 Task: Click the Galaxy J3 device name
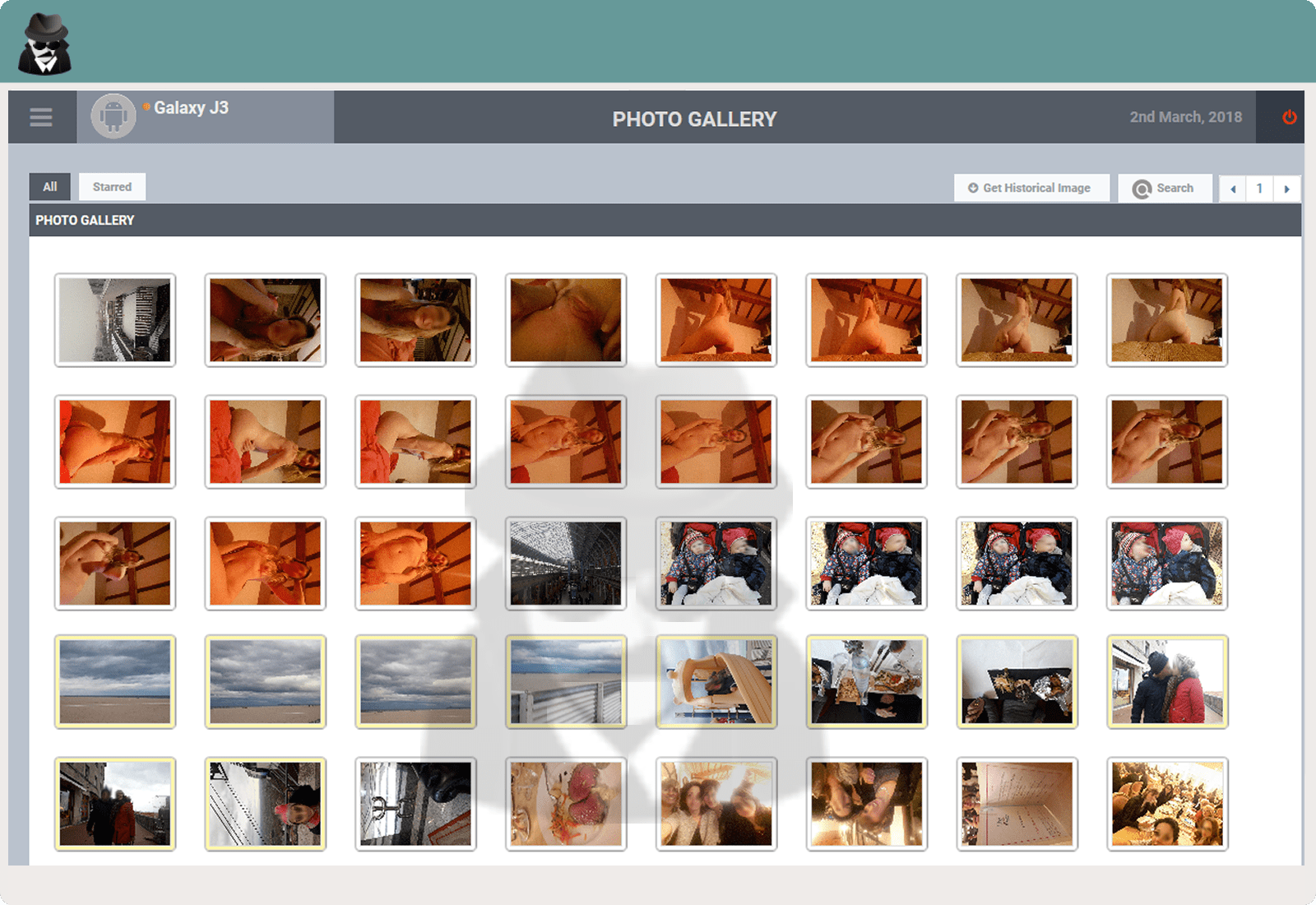tap(191, 107)
